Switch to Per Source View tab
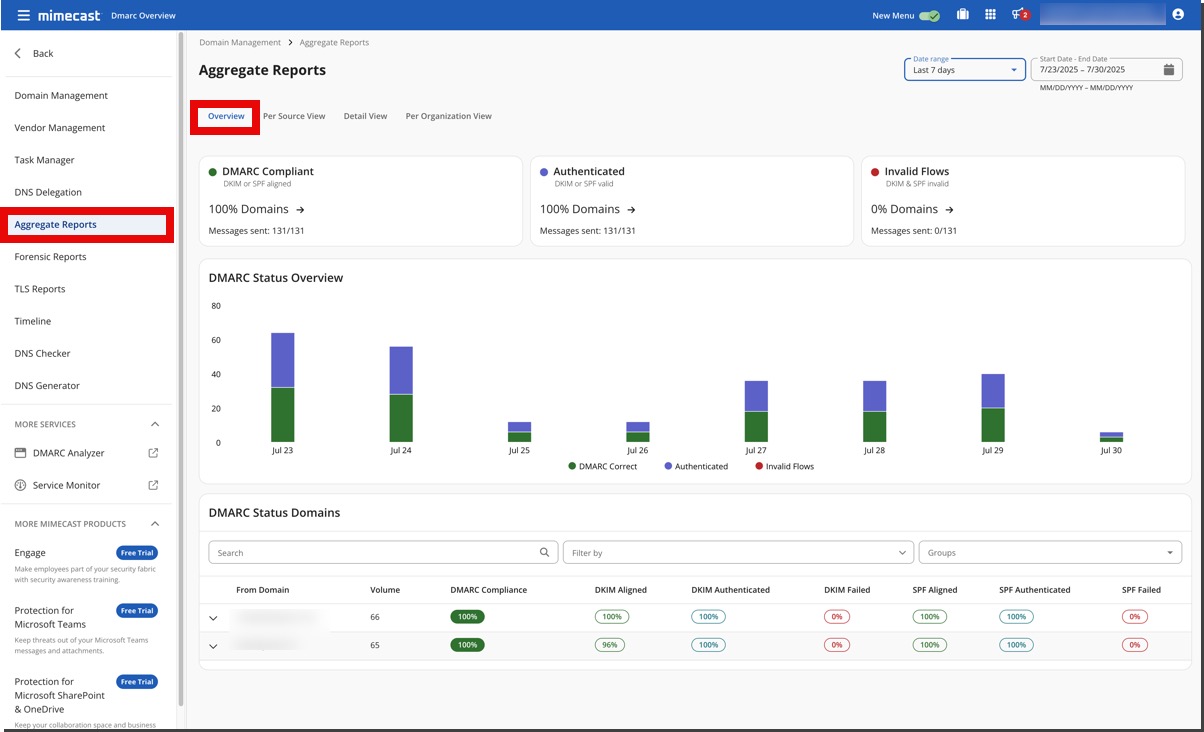Viewport: 1204px width, 732px height. 294,116
